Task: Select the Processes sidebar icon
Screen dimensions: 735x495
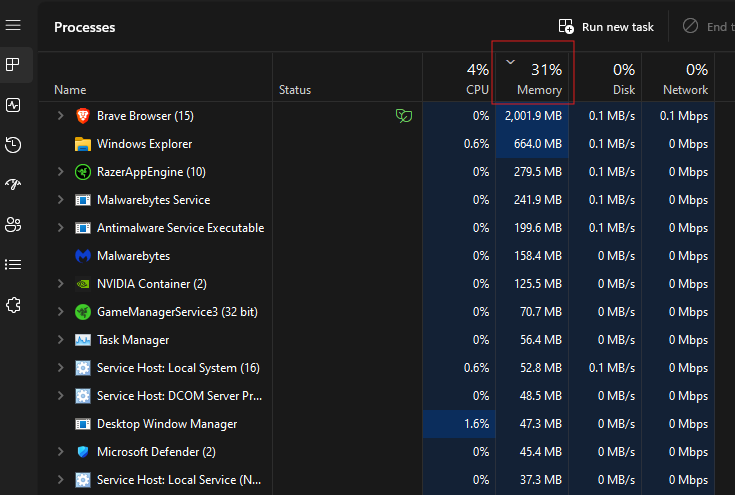Action: [13, 65]
